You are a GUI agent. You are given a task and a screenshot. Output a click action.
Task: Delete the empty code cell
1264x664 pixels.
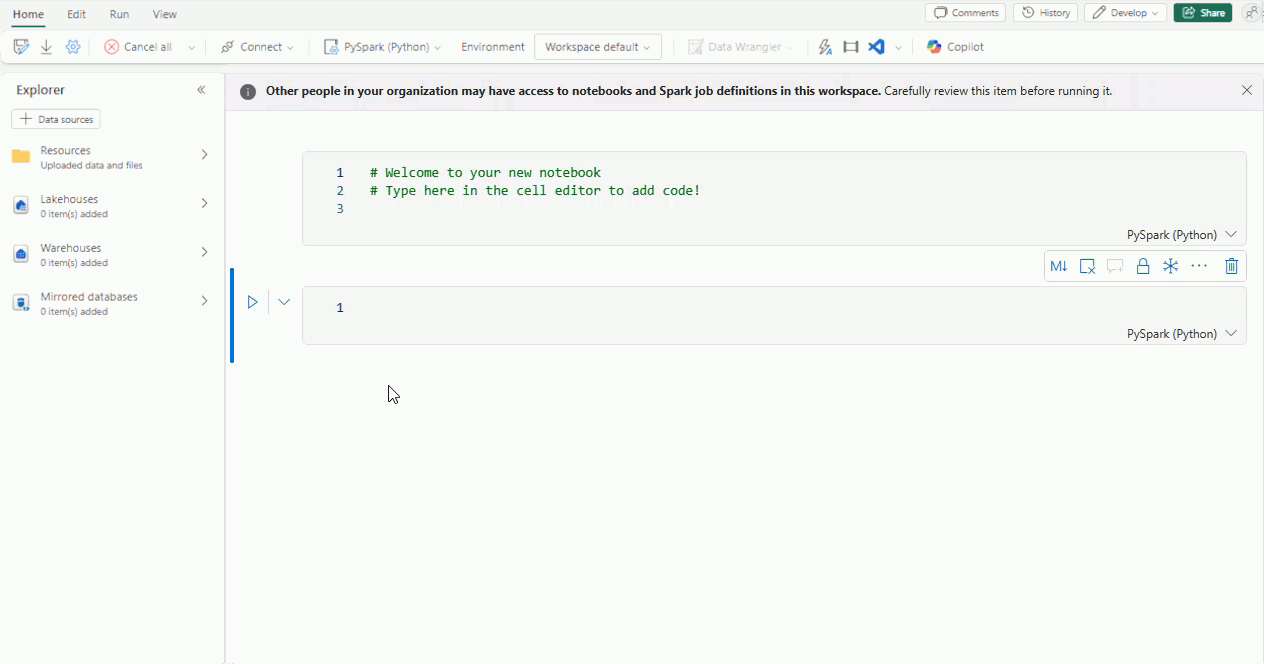1231,266
